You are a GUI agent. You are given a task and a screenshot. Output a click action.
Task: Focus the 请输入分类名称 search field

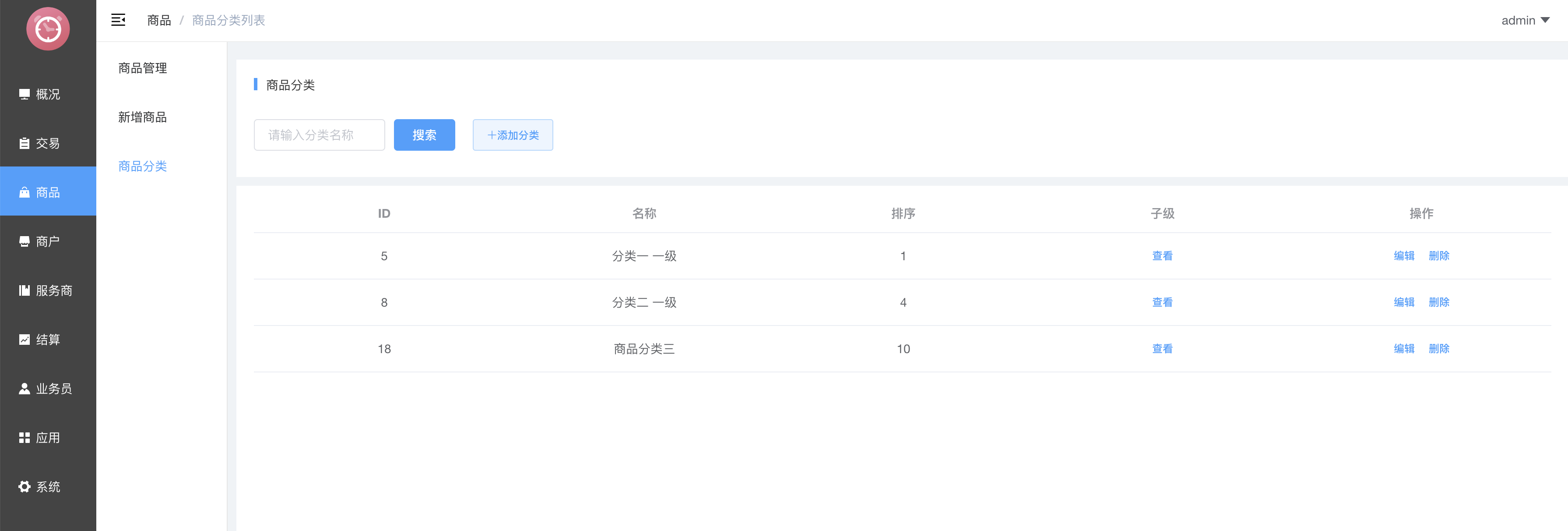click(319, 135)
